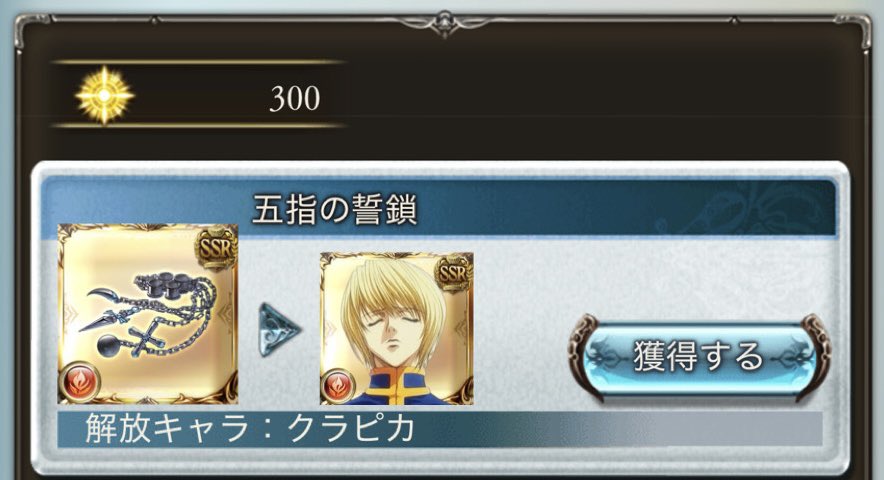Click the golden sparkle point icon

(x=104, y=95)
